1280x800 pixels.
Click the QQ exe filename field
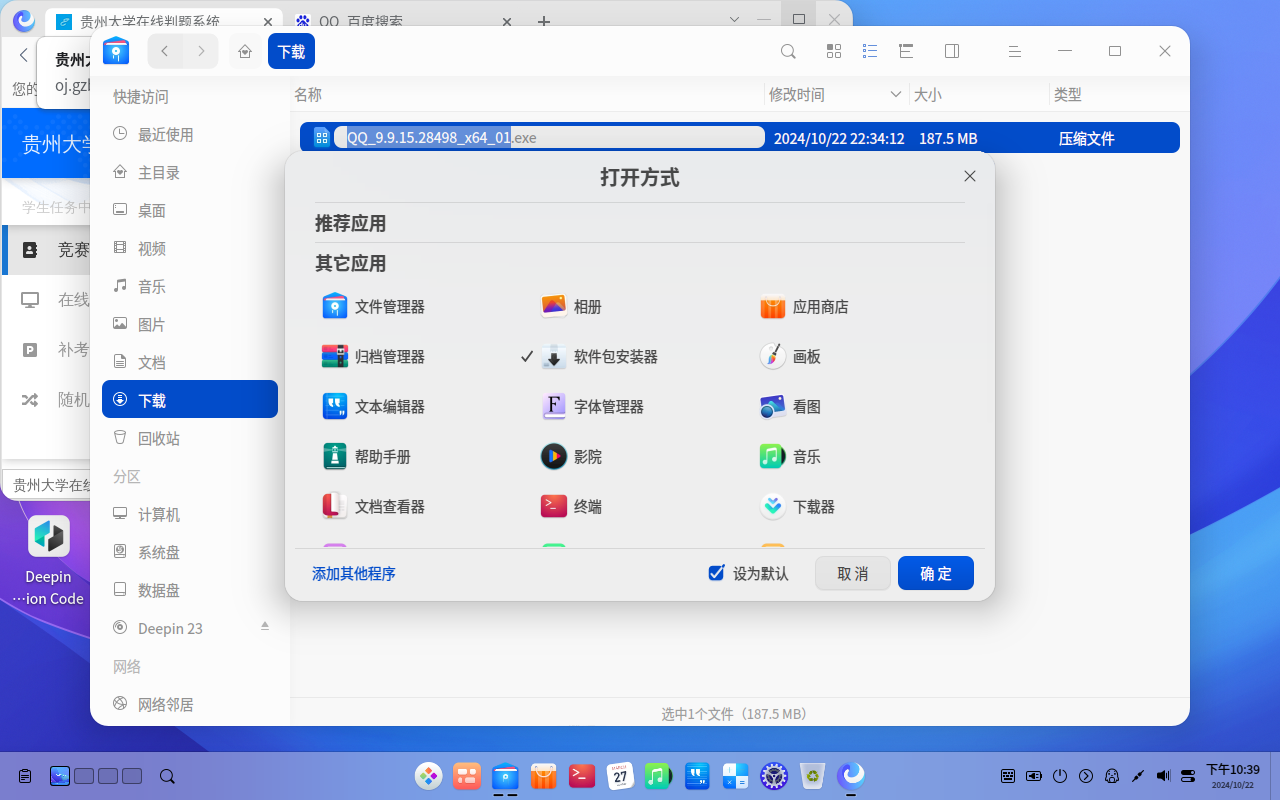(550, 138)
